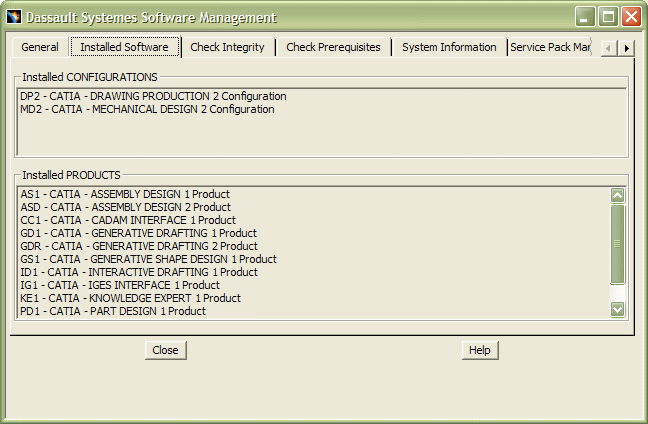This screenshot has width=648, height=424.
Task: Select AS1 Assembly Design 1 Product
Action: tap(125, 194)
